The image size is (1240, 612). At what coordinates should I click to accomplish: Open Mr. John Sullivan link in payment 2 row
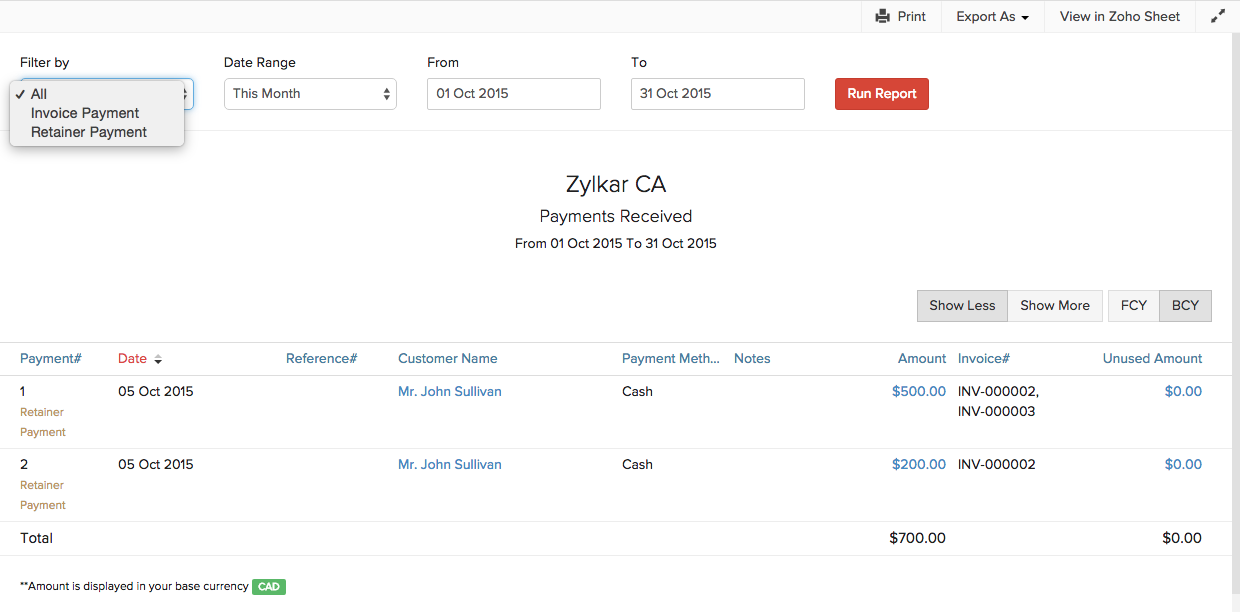[x=450, y=465]
